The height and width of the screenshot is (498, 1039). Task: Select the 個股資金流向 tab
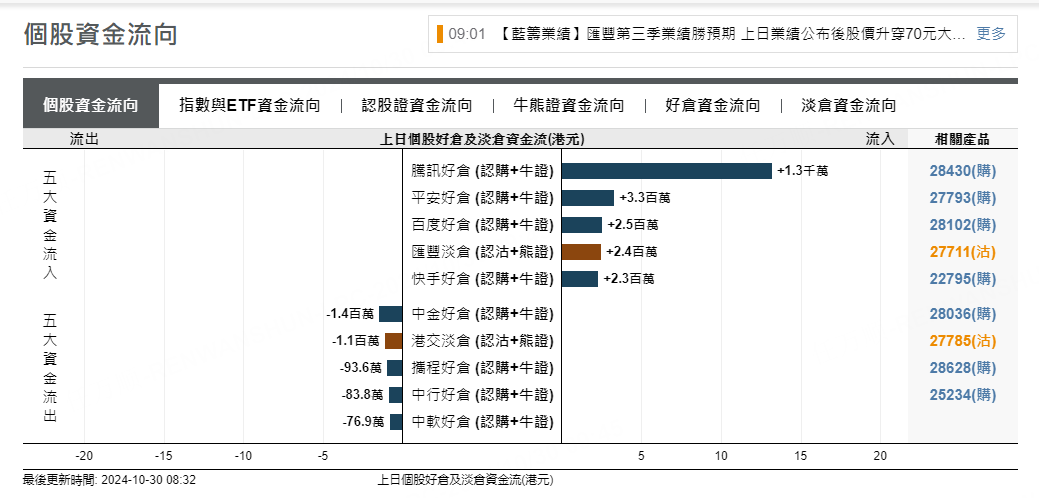pyautogui.click(x=91, y=105)
